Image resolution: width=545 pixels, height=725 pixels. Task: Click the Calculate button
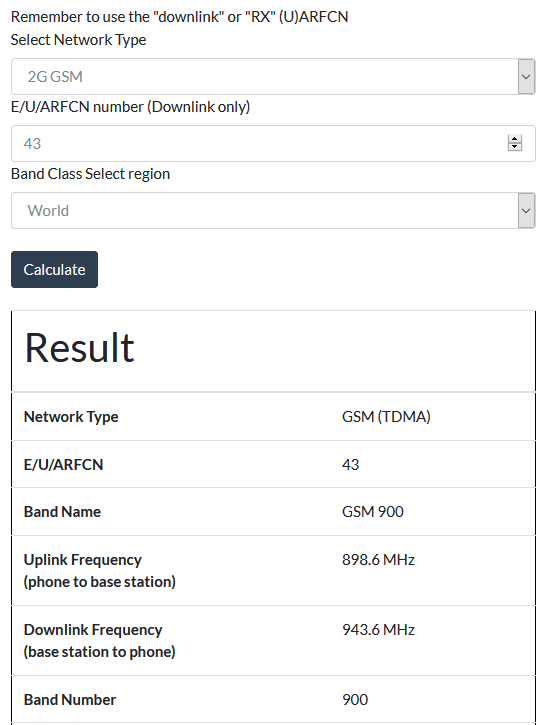[55, 270]
